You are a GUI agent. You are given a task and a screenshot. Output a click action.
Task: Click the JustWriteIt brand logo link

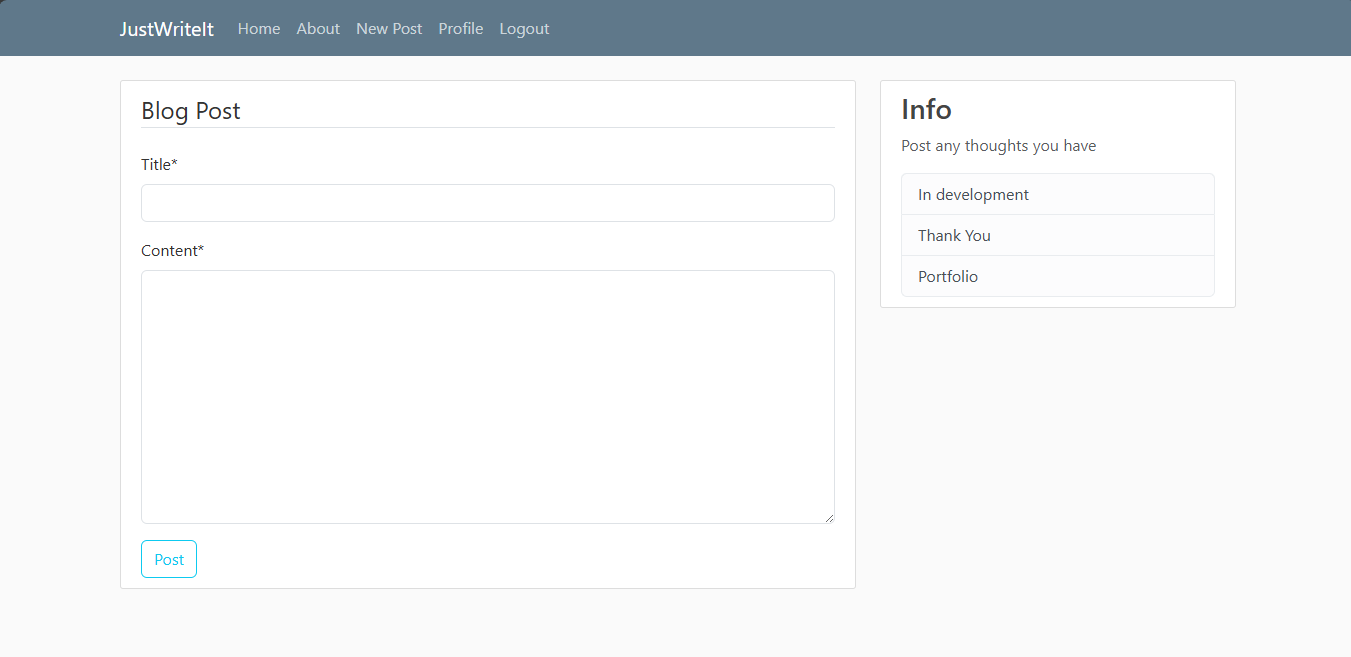(166, 29)
